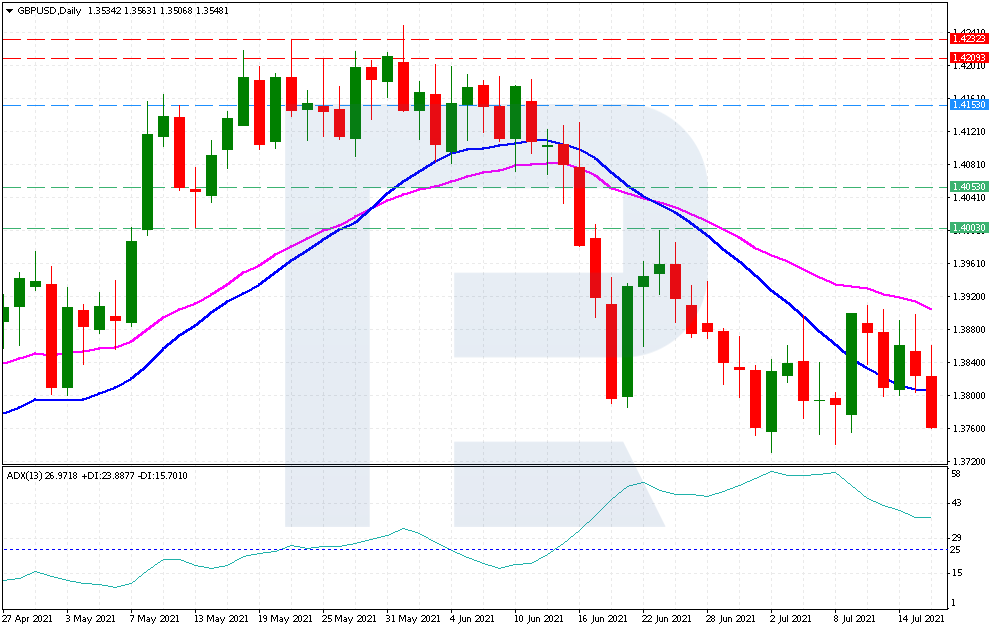993x630 pixels.
Task: Select the red 1.42323 price label
Action: 969,39
